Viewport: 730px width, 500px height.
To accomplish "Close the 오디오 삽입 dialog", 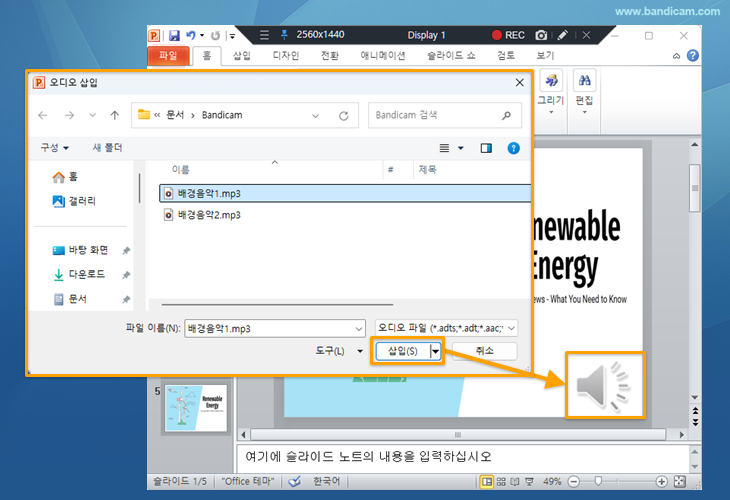I will point(520,82).
